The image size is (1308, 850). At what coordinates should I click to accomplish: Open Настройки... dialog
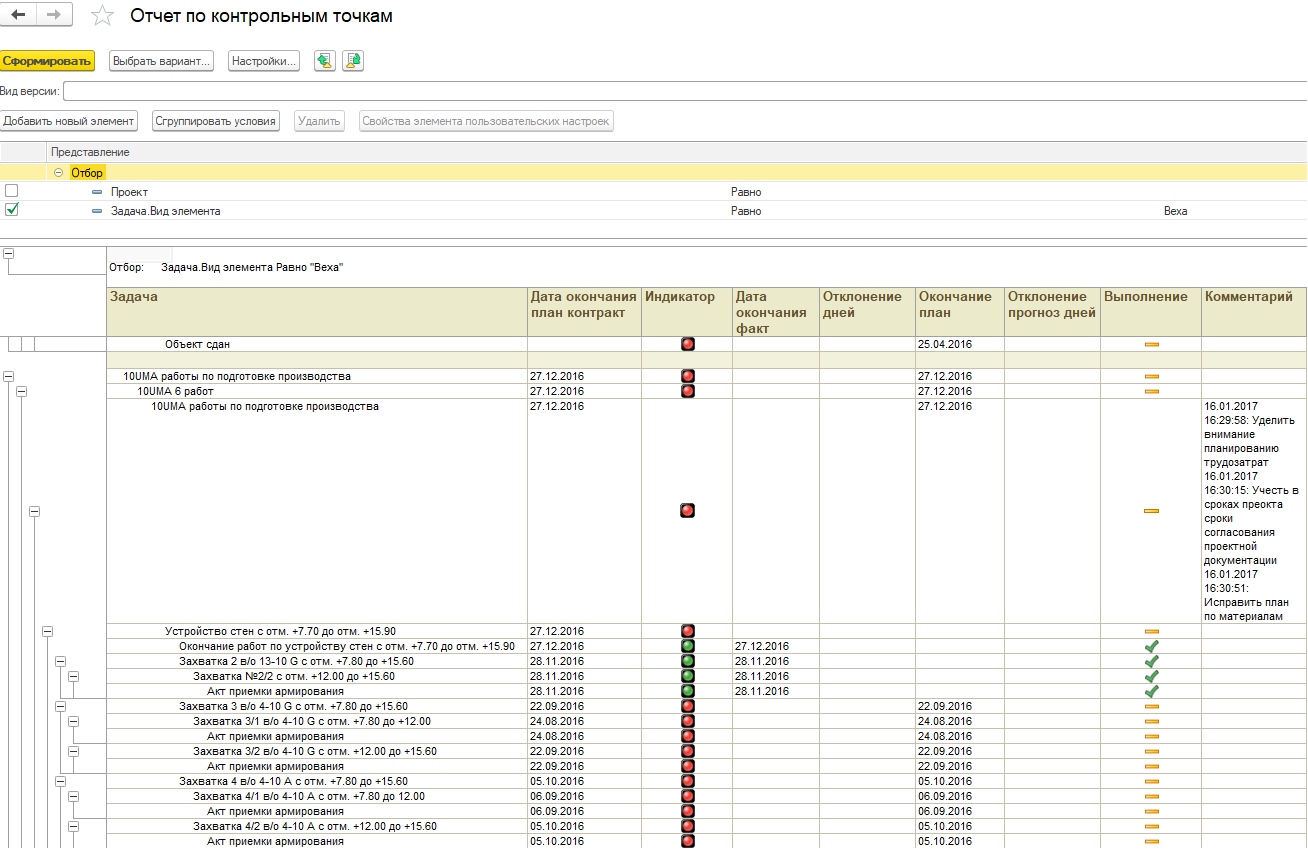(x=264, y=61)
